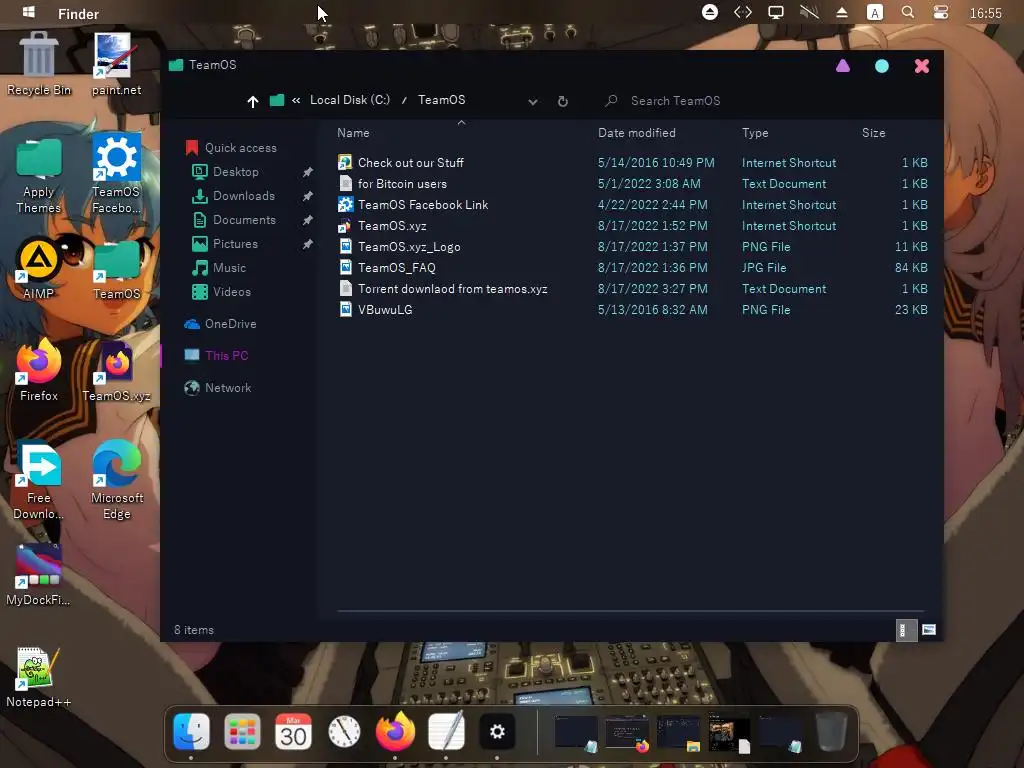Open TeamOS Facebook shortcut on desktop
The height and width of the screenshot is (768, 1024).
pos(116,174)
